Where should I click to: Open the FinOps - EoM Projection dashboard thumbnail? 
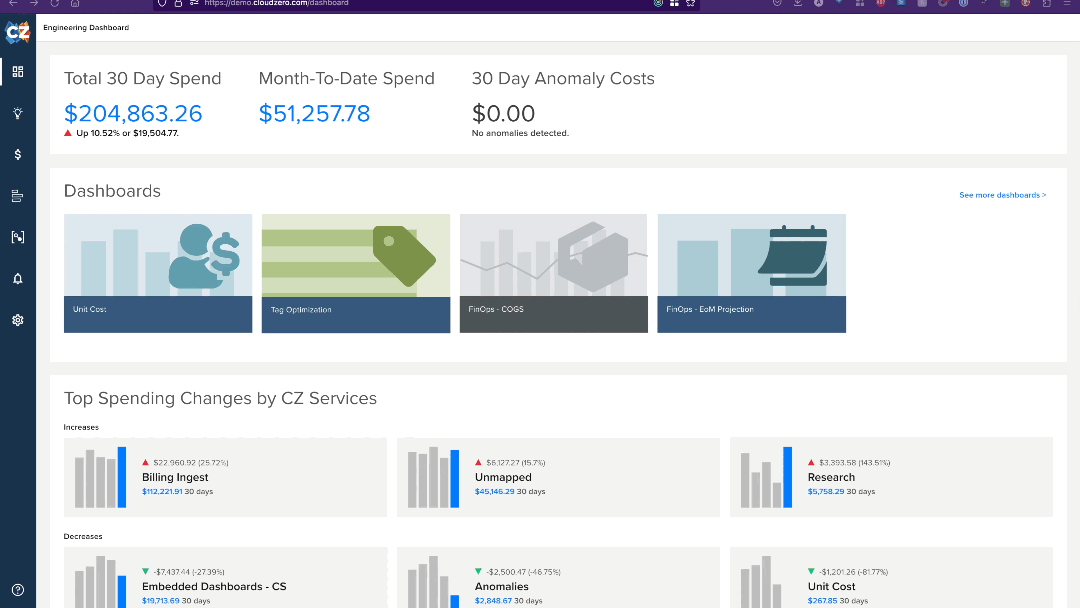coord(751,273)
